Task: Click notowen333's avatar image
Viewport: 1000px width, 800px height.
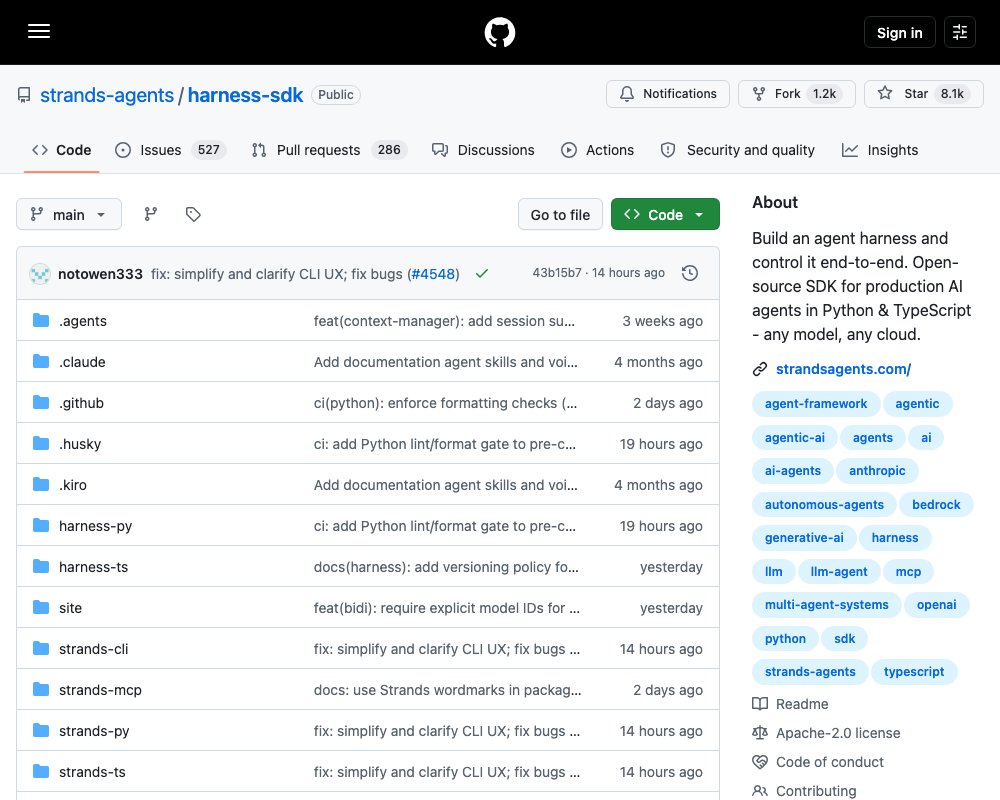Action: tap(40, 274)
